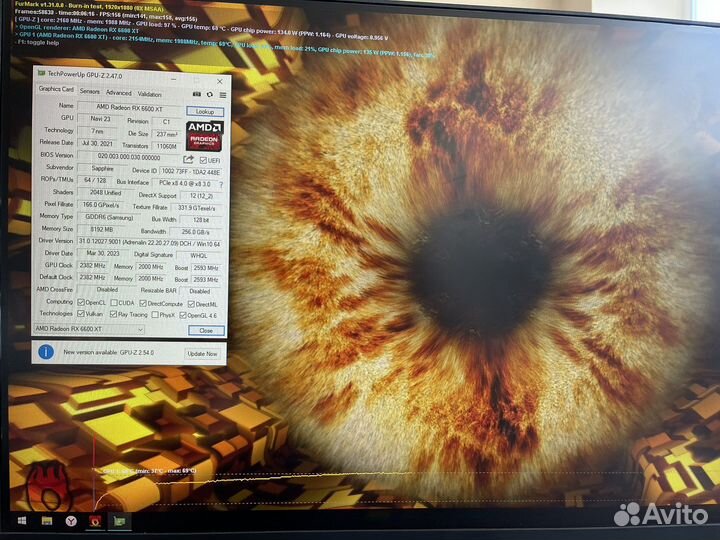Toggle the DirectCompute checkbox

[x=143, y=304]
